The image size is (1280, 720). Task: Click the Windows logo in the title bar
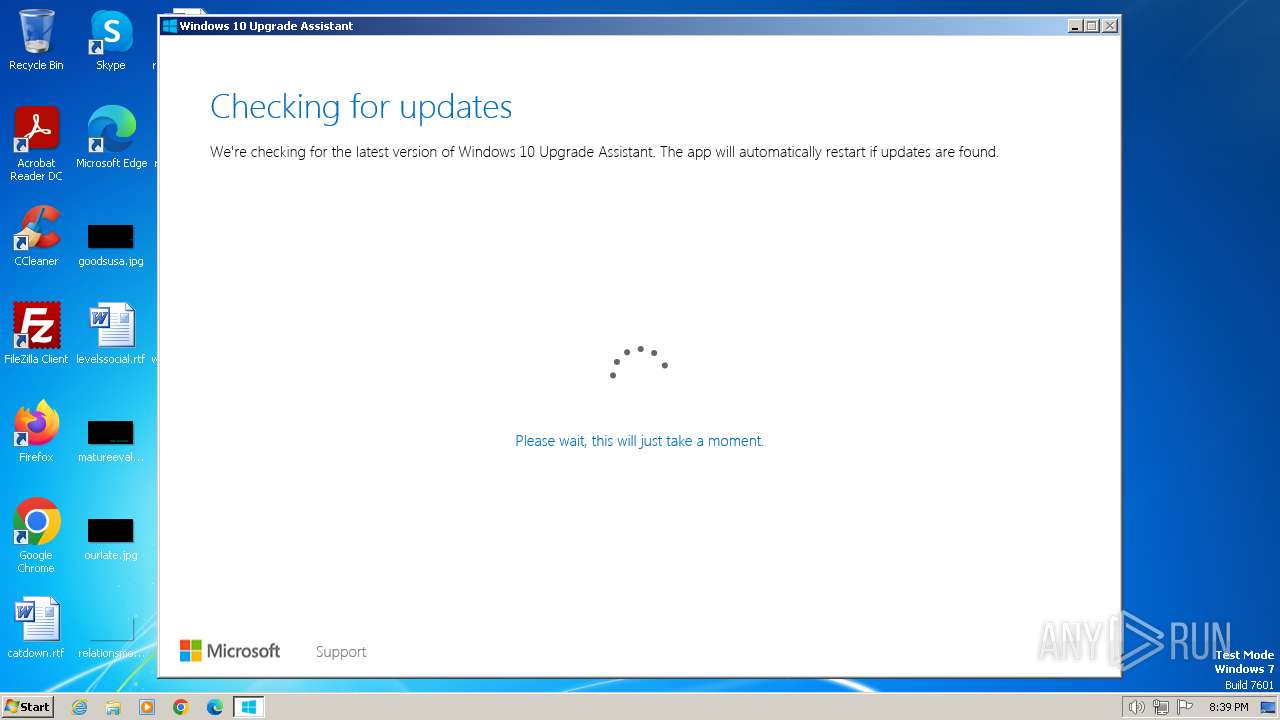(x=170, y=26)
